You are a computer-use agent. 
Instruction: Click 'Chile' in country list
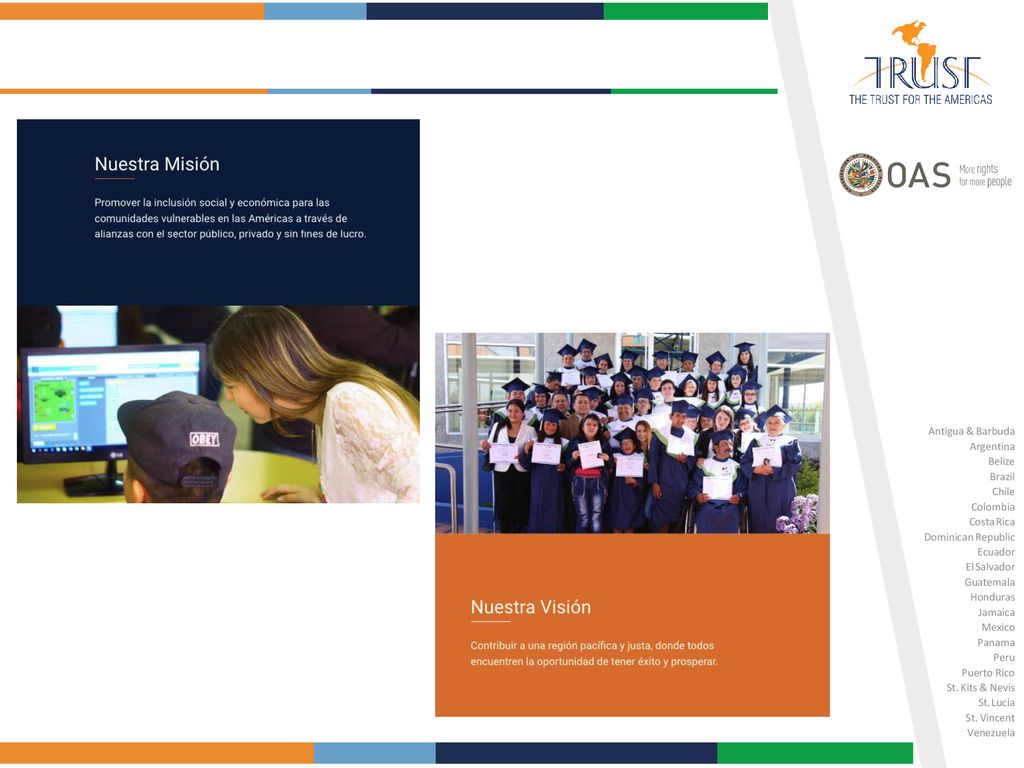pos(1003,492)
